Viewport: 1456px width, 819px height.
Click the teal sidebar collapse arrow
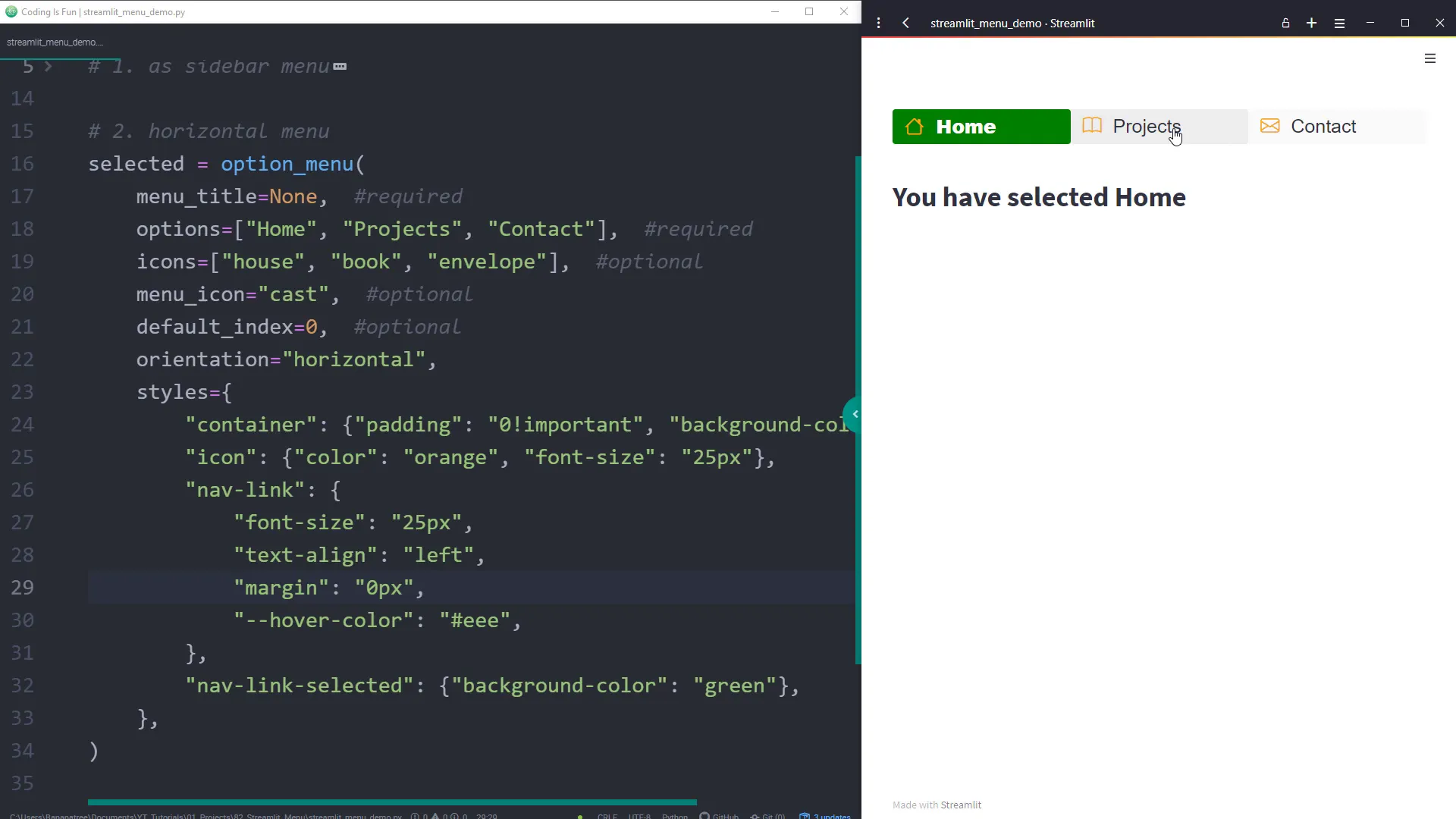coord(855,414)
